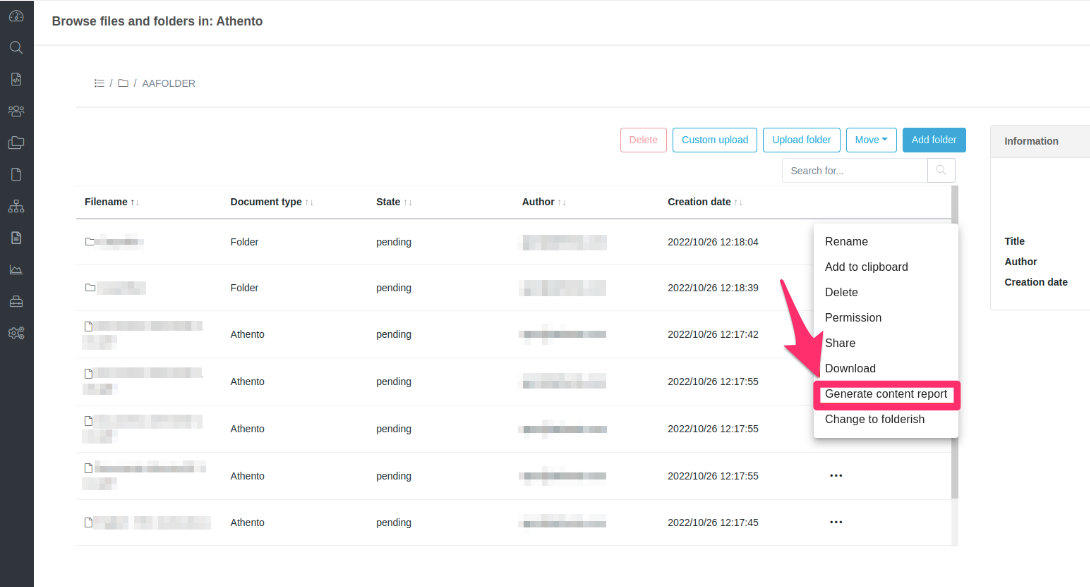The image size is (1090, 587).
Task: Select Generate content report from context menu
Action: point(885,394)
